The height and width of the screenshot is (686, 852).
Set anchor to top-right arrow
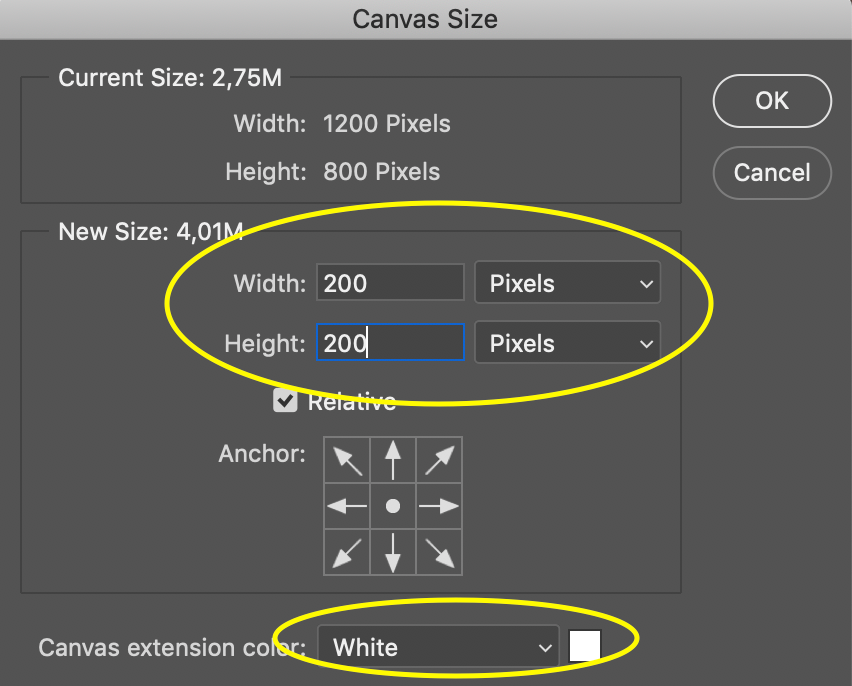439,460
